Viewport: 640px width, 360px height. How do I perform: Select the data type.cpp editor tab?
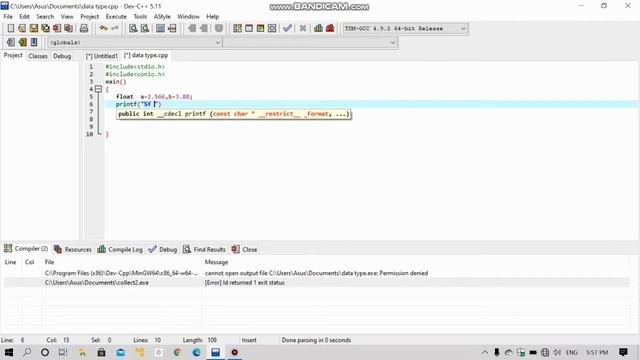tap(146, 55)
